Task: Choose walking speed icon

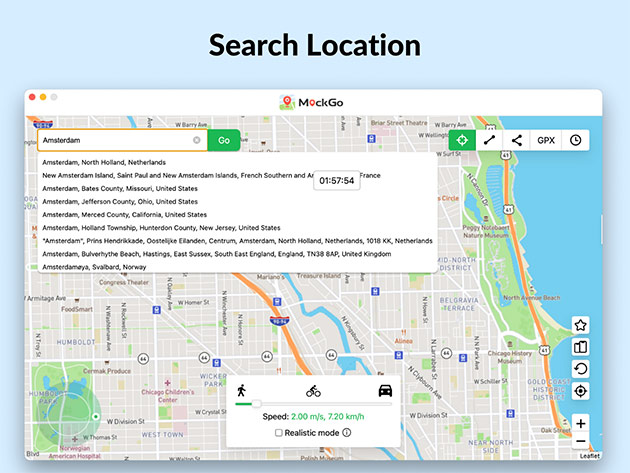Action: point(241,390)
